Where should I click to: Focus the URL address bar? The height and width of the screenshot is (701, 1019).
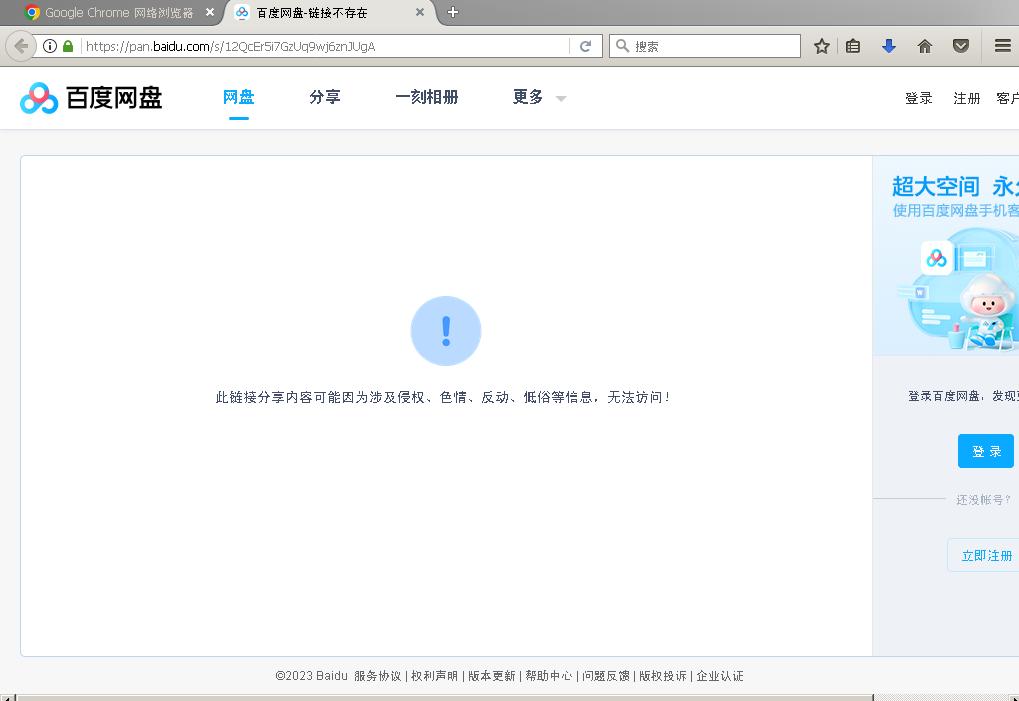pos(325,46)
